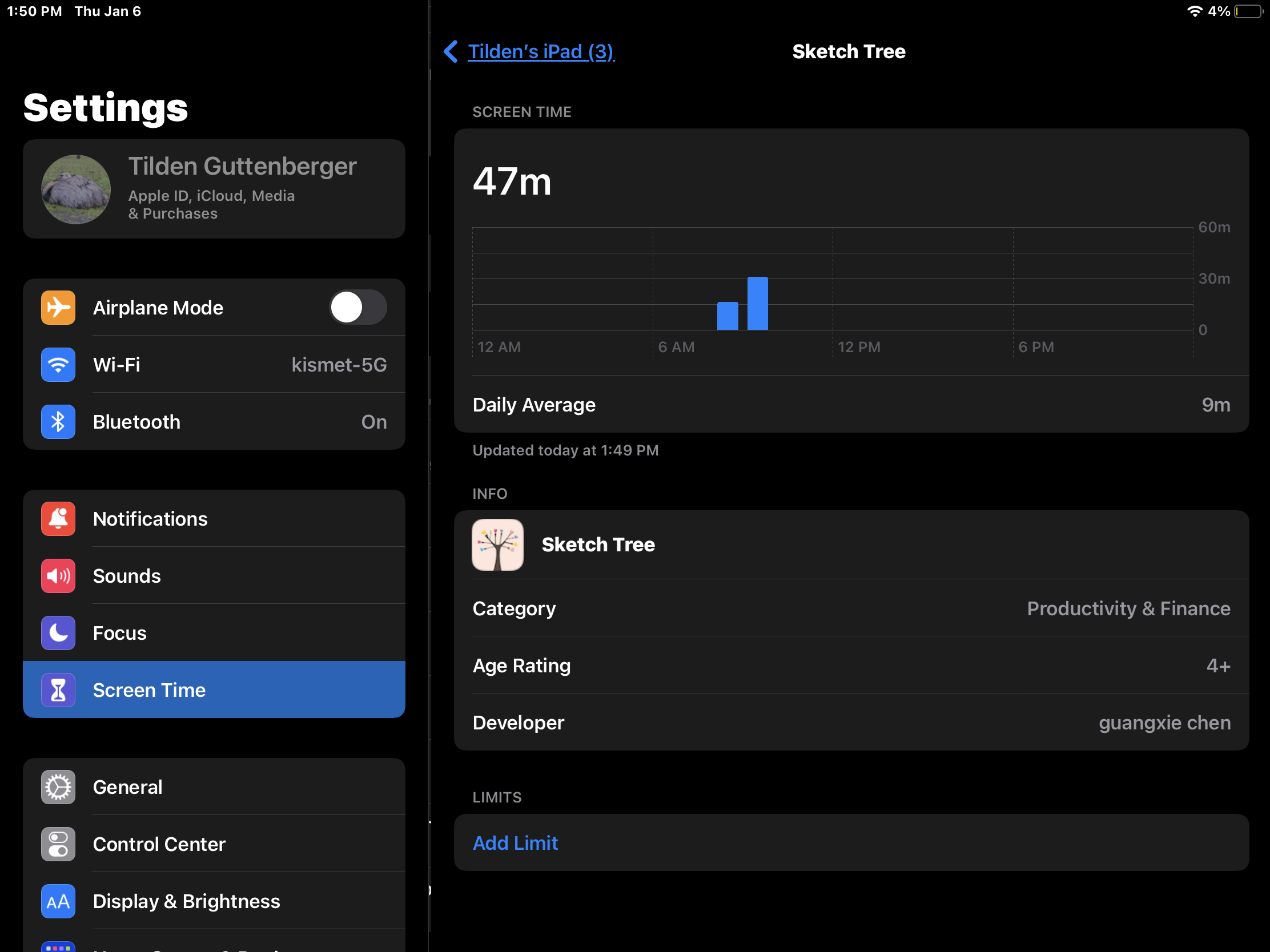Tap the battery indicator in status bar
The height and width of the screenshot is (952, 1270).
1249,11
